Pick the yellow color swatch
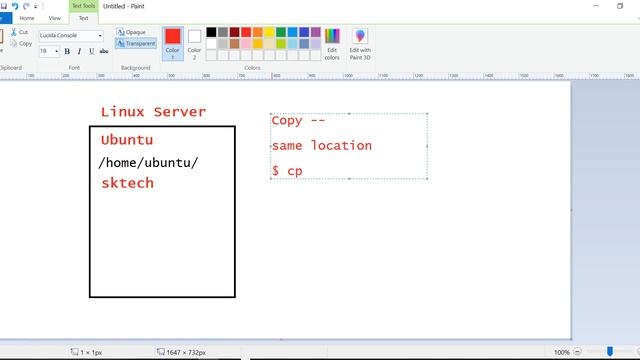Image resolution: width=640 pixels, height=360 pixels. coord(269,32)
